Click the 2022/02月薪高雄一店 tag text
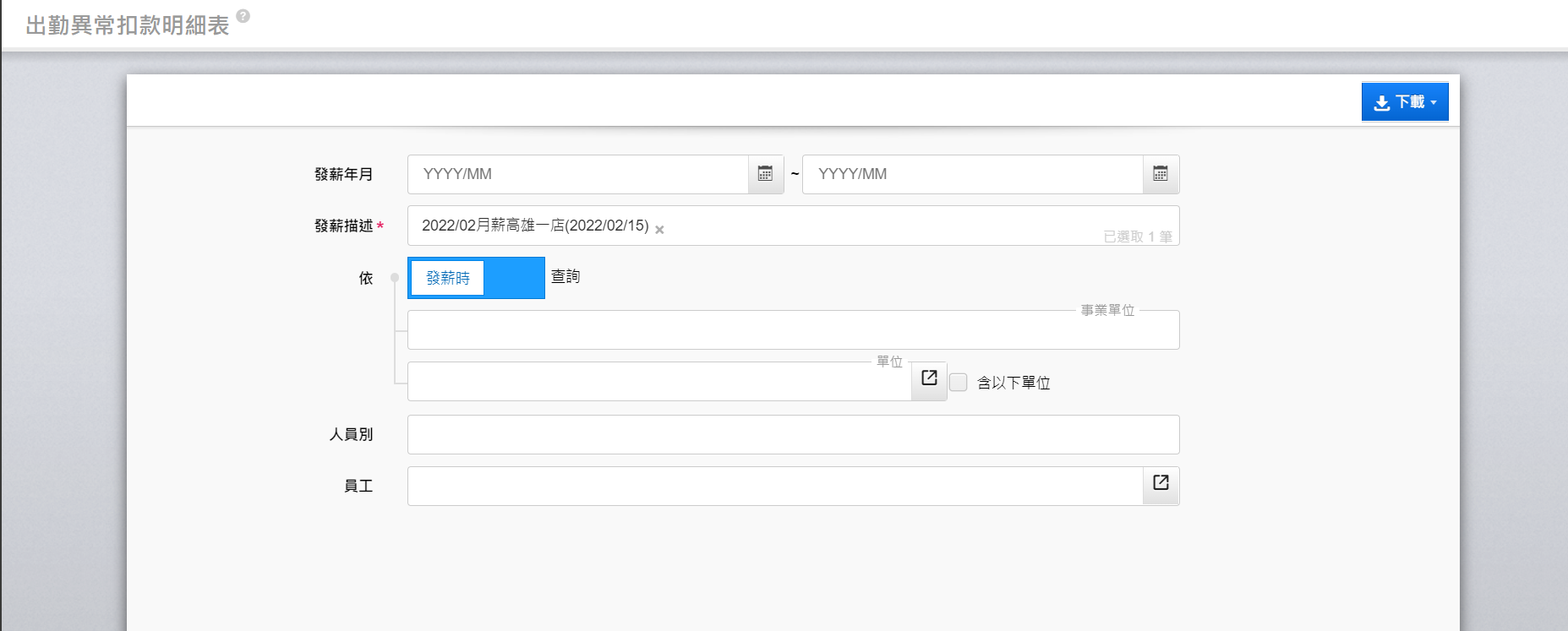 (535, 226)
